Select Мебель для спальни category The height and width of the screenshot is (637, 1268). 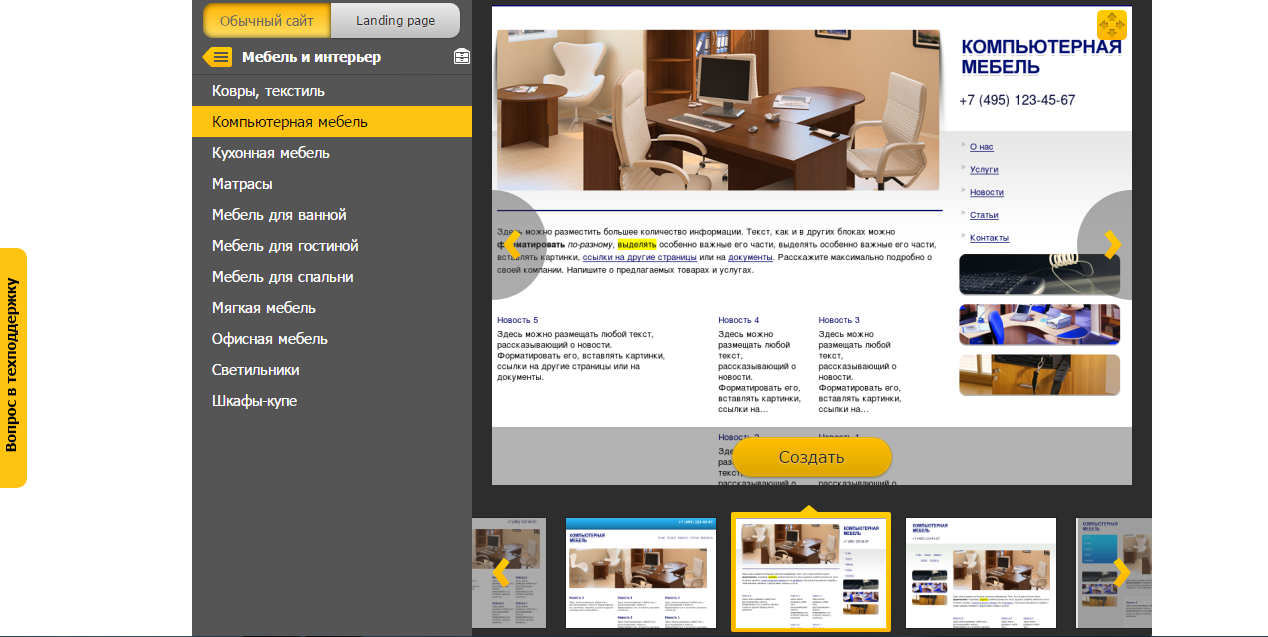coord(332,277)
